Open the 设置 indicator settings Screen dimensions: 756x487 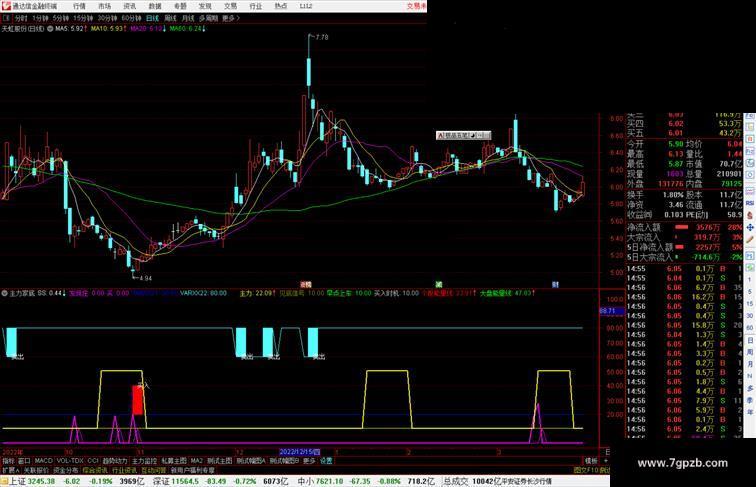(x=326, y=461)
